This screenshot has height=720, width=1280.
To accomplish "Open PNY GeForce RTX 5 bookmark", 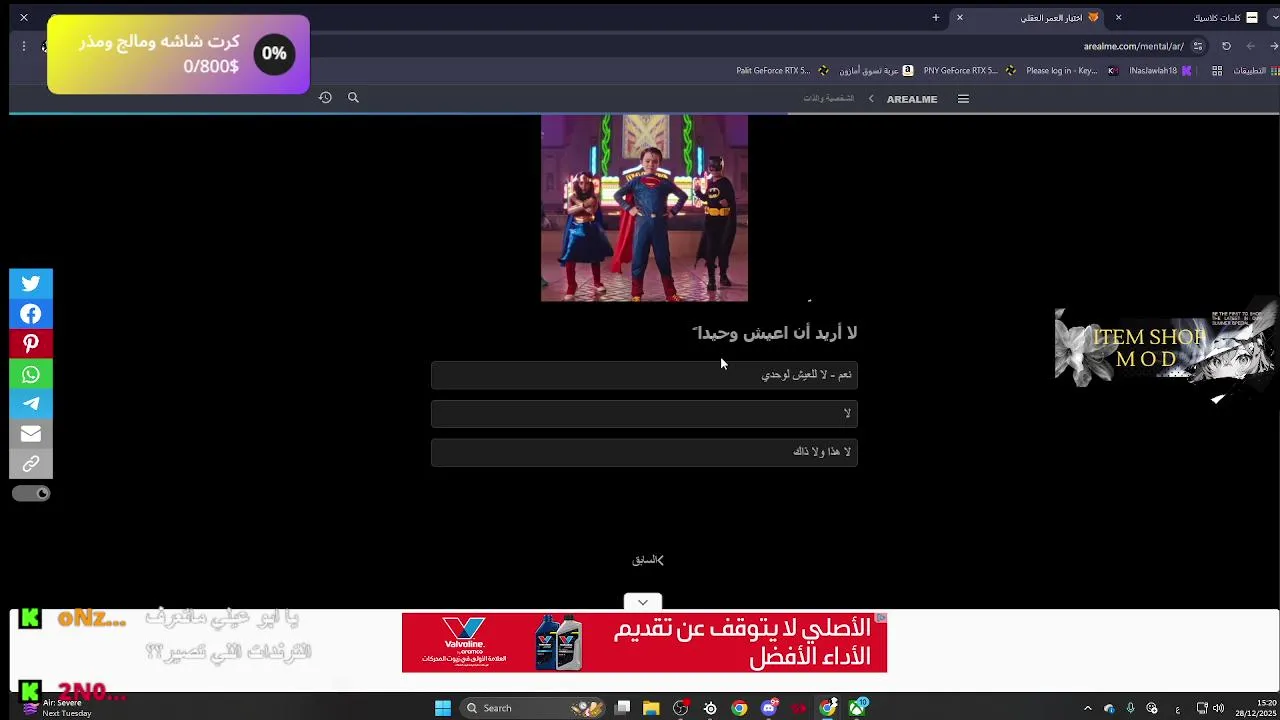I will click(x=970, y=71).
